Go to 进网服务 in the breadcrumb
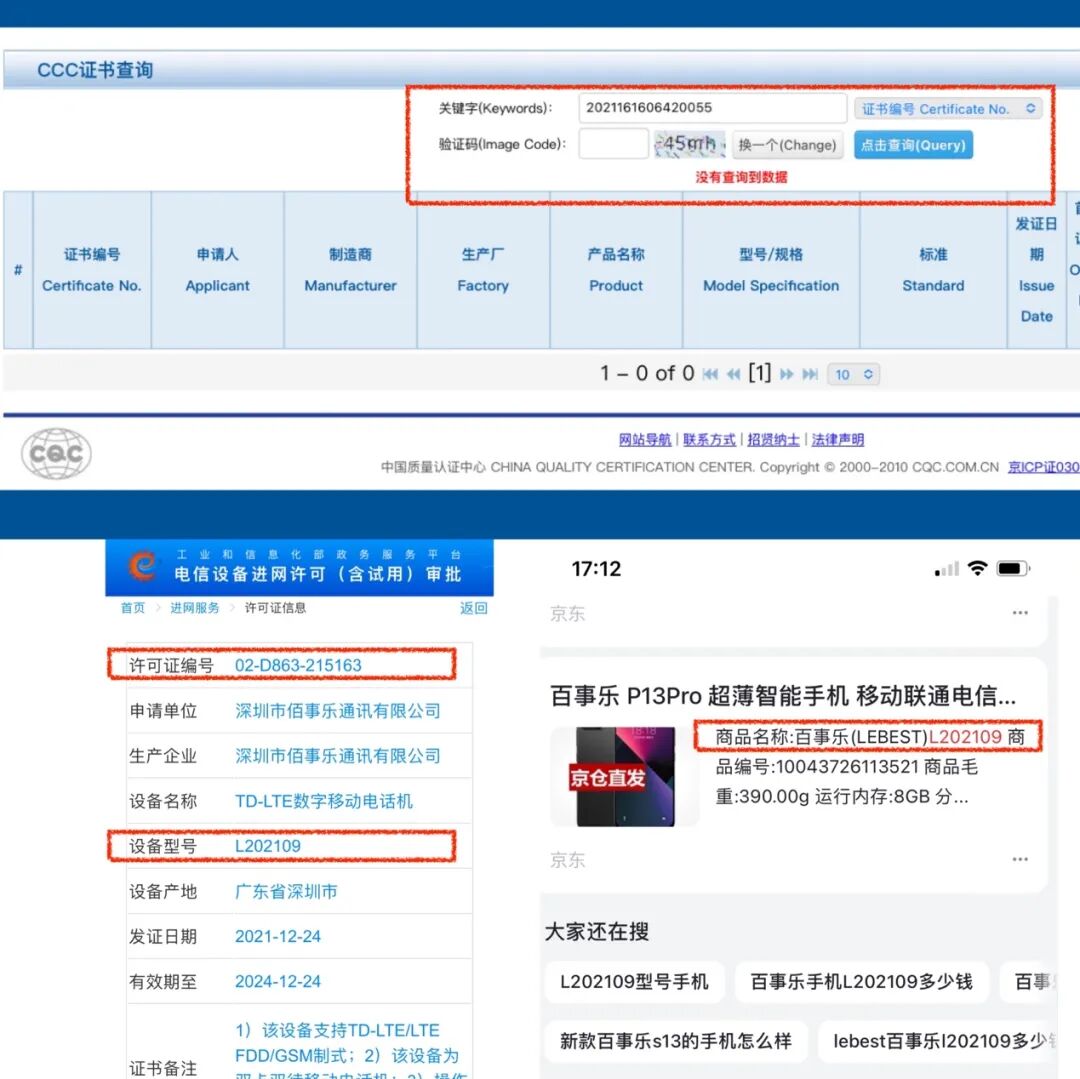Image resolution: width=1080 pixels, height=1079 pixels. click(x=195, y=607)
